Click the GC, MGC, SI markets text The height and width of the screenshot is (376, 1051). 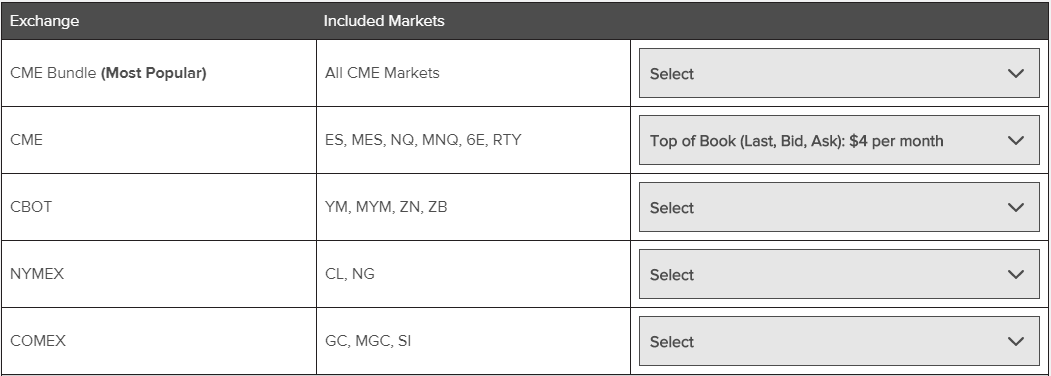(x=368, y=341)
